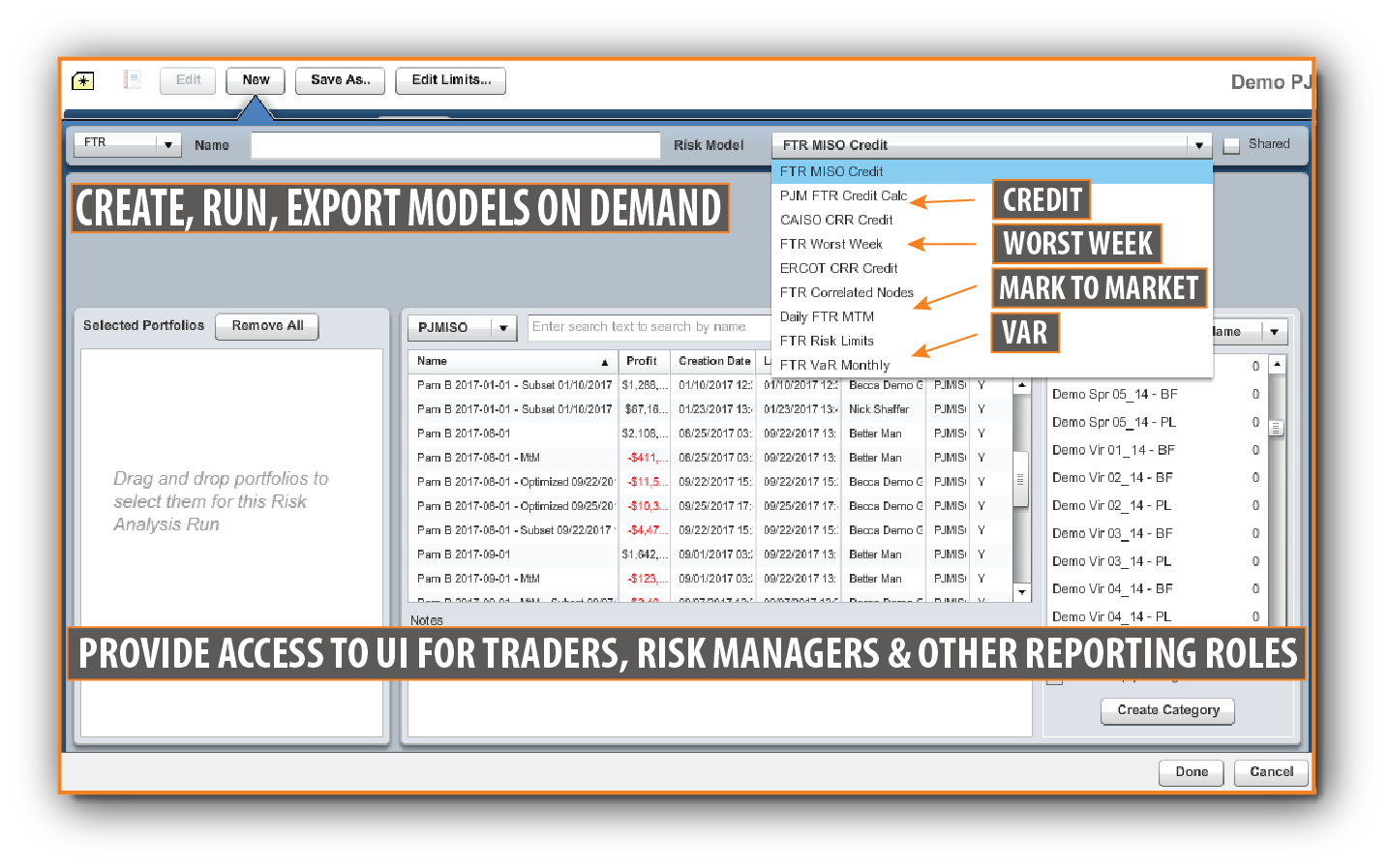
Task: Pick Daily FTR MTM option
Action: (827, 316)
